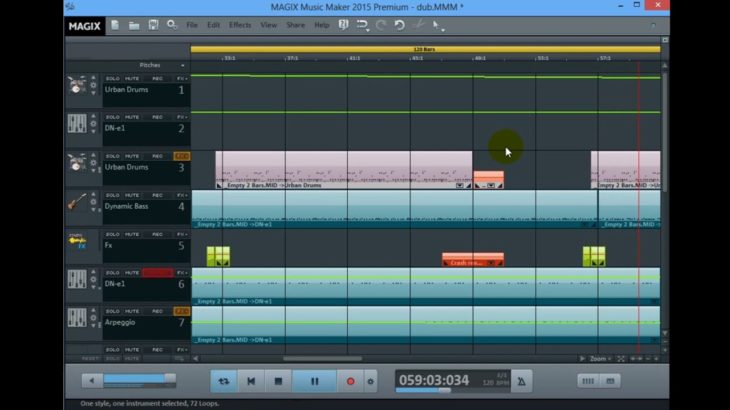Open the Help menu

(322, 25)
